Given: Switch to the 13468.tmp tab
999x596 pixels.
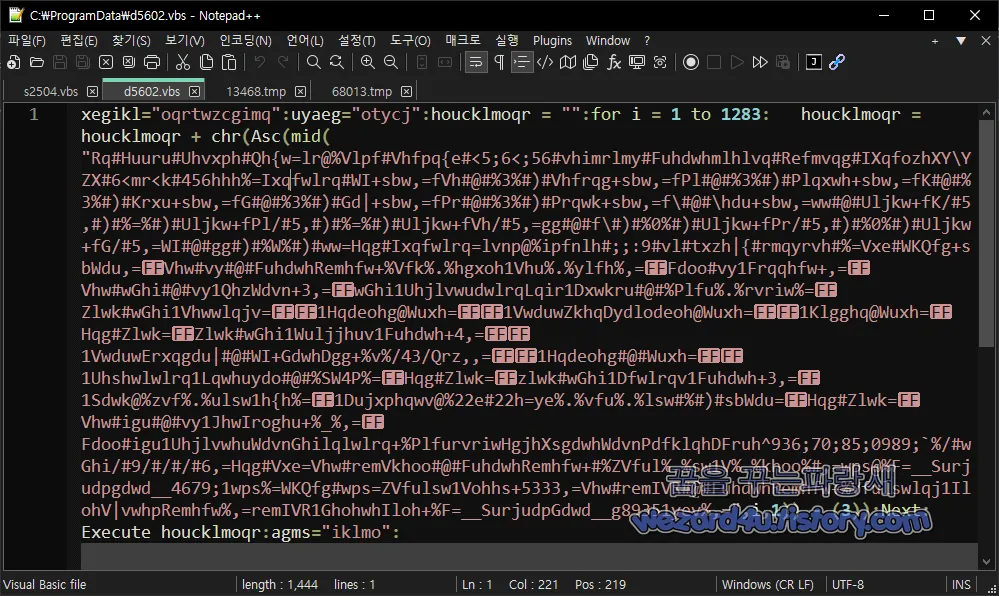Looking at the screenshot, I should click(256, 91).
